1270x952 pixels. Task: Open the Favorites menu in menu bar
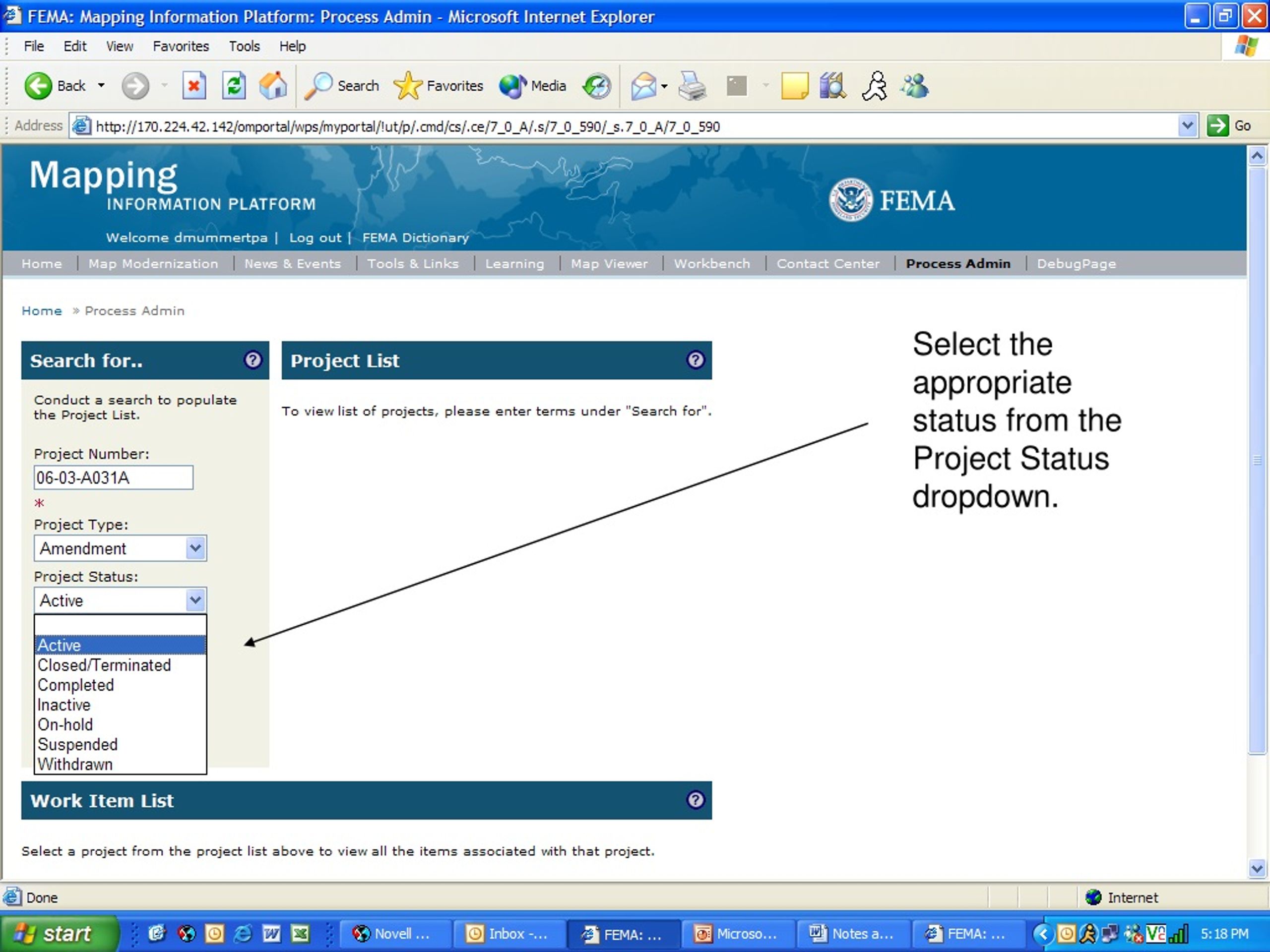coord(181,46)
